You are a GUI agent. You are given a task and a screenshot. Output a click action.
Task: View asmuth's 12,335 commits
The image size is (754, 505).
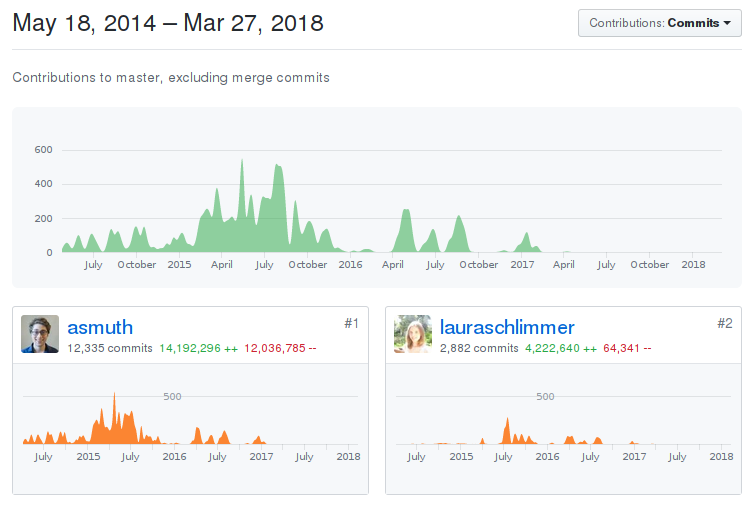[x=110, y=348]
